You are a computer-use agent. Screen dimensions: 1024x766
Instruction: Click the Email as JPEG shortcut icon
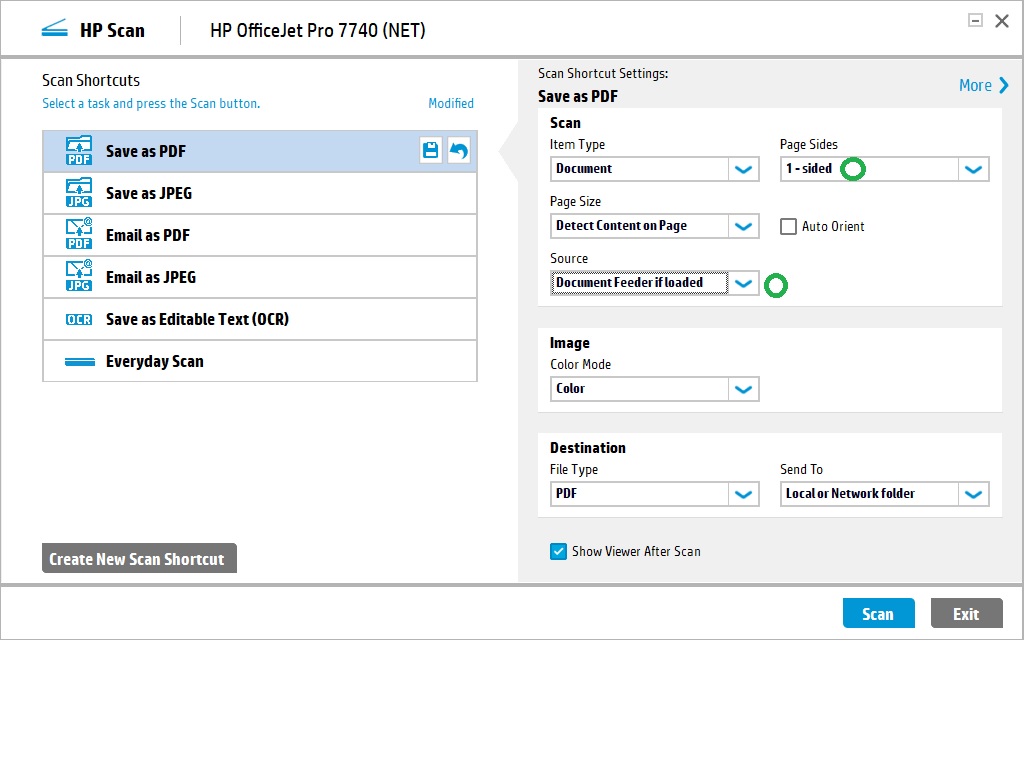coord(78,276)
